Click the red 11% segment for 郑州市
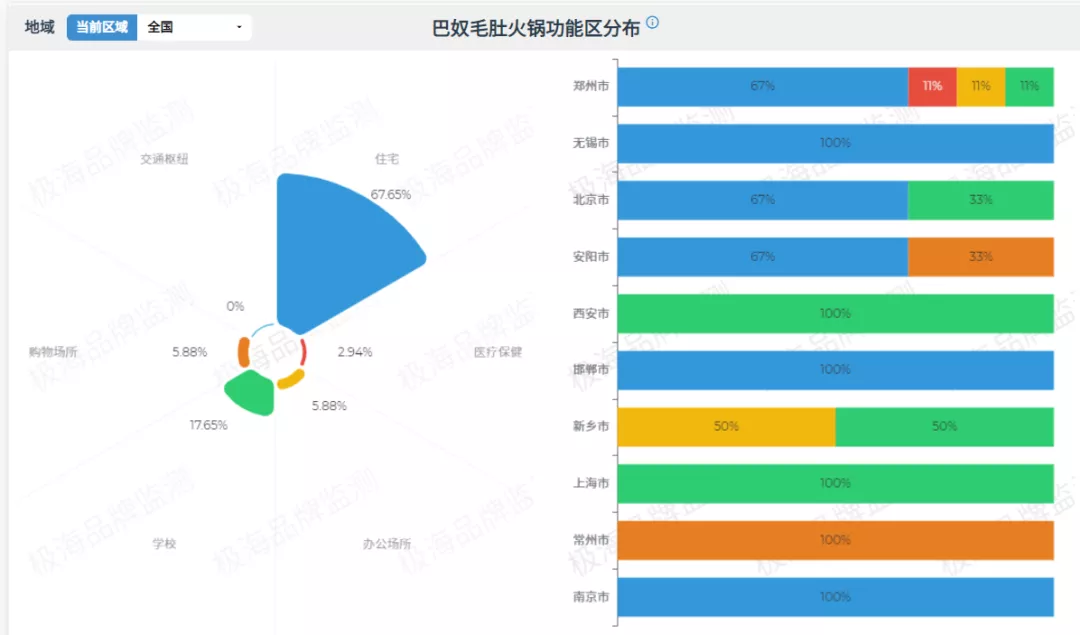This screenshot has width=1080, height=635. (x=932, y=86)
